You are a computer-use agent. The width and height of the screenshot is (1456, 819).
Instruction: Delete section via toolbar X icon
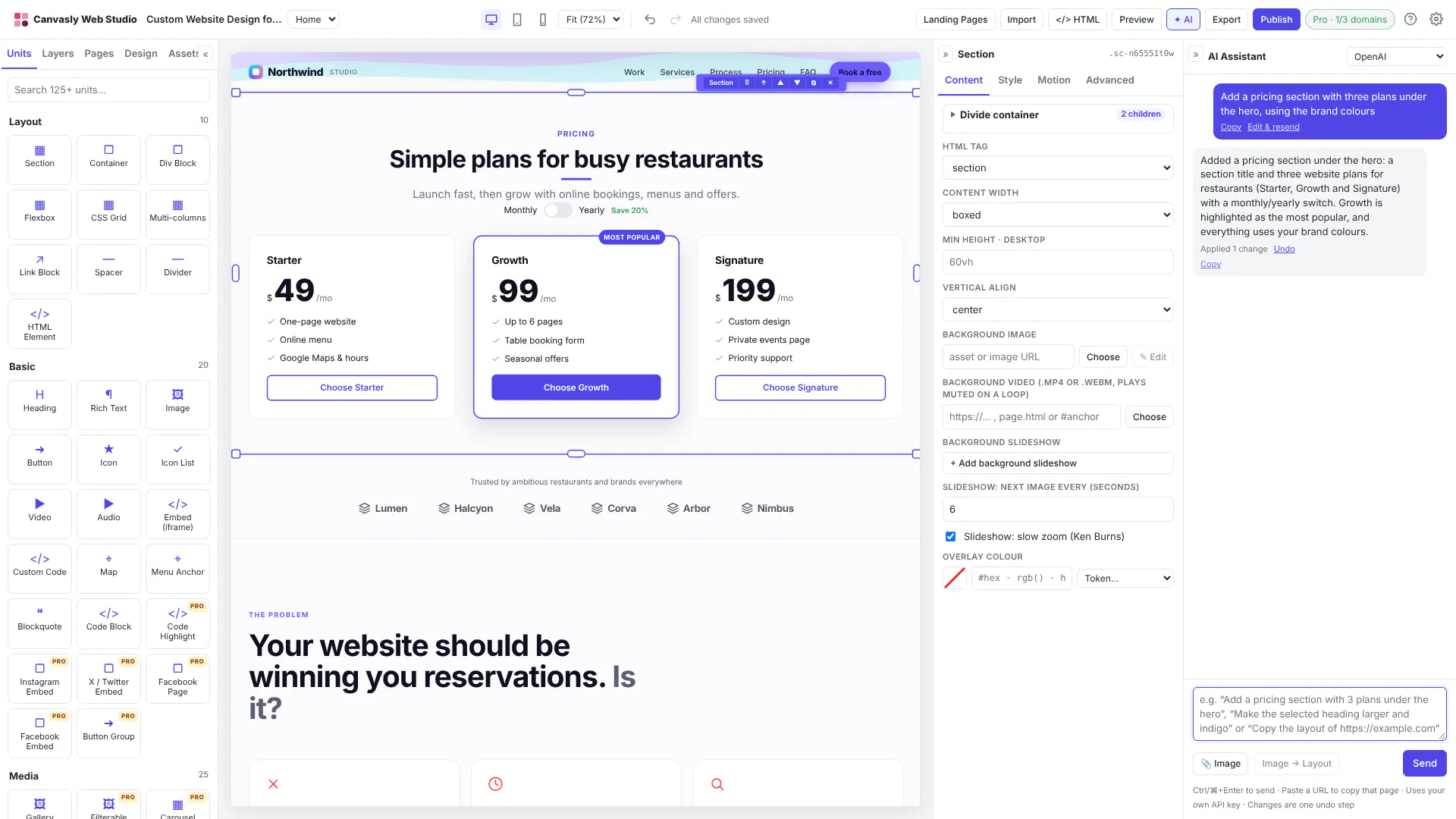[x=830, y=83]
